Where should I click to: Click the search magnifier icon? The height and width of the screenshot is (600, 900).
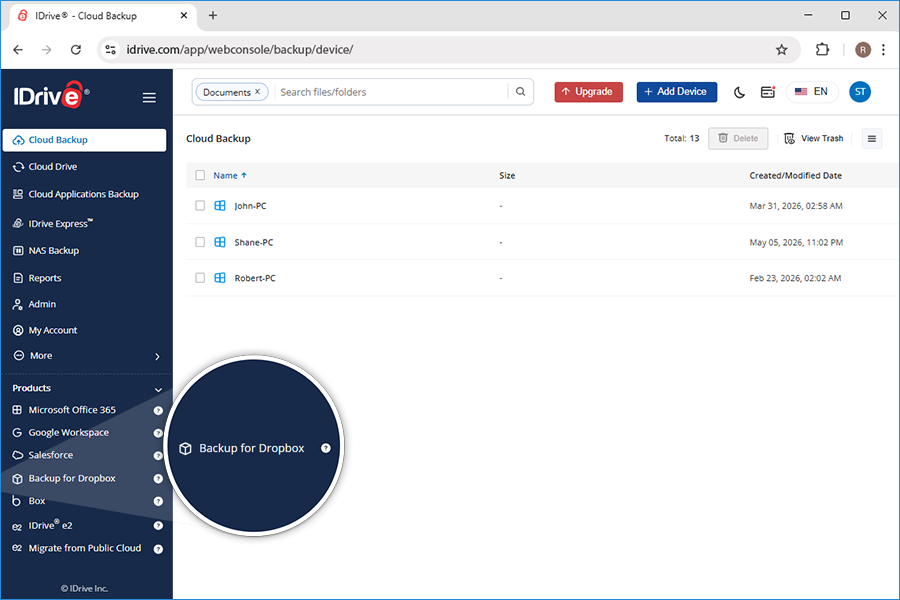[520, 92]
